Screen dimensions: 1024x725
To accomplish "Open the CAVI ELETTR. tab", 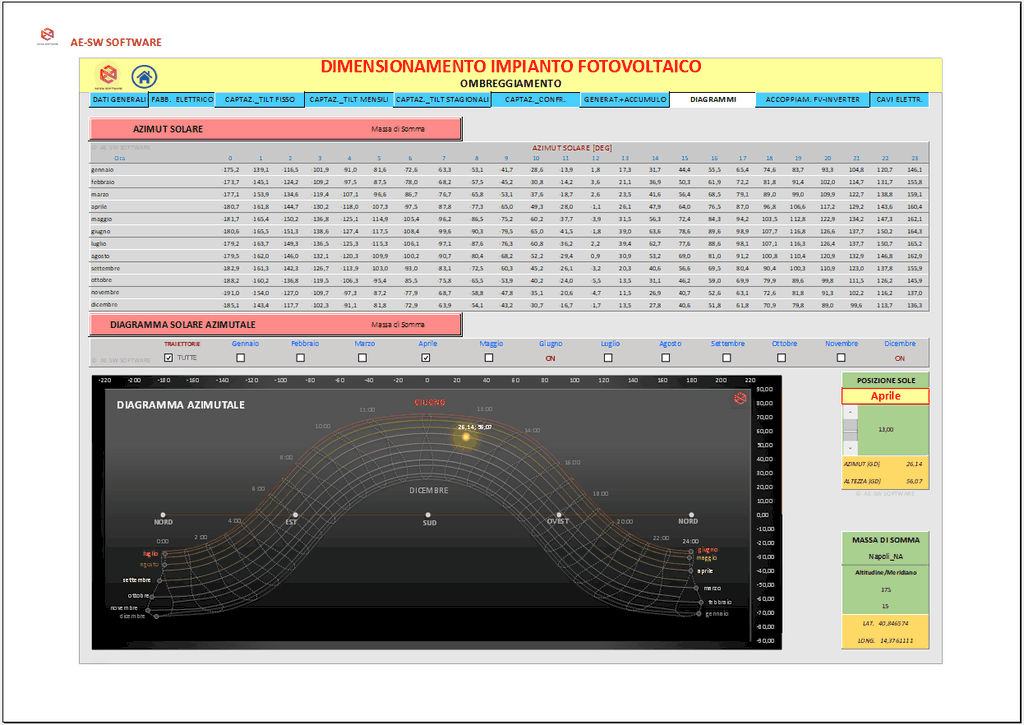I will pos(900,100).
